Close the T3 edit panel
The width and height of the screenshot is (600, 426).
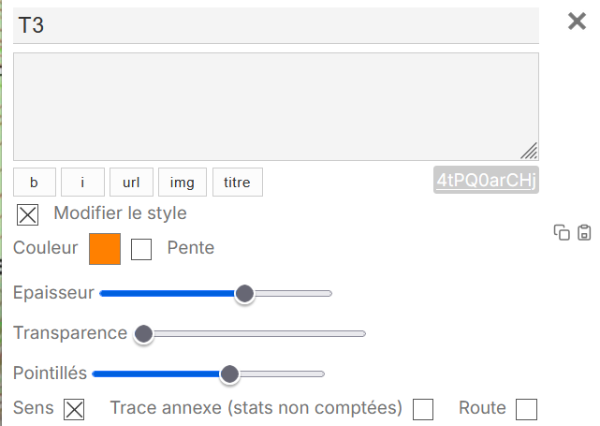577,21
